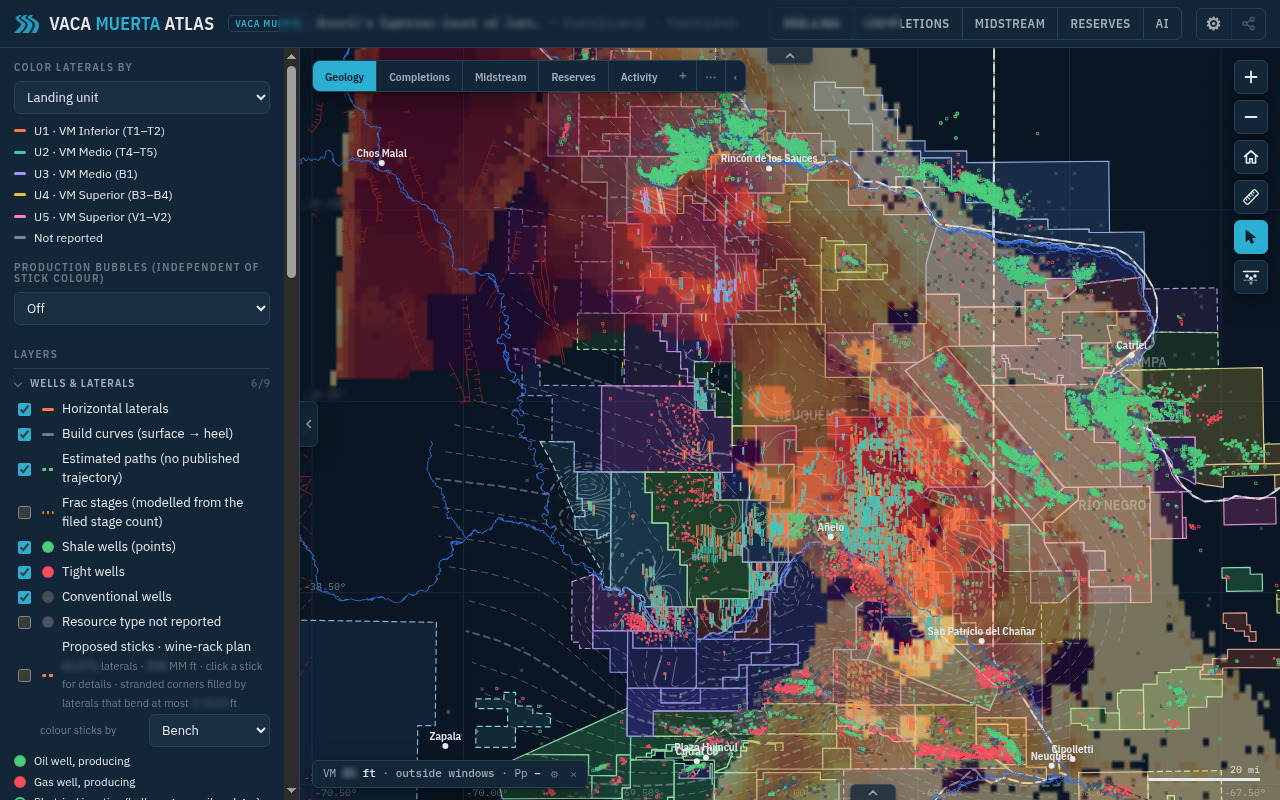Open the colour sticks by Bench dropdown
Screen dimensions: 1280x800
pyautogui.click(x=209, y=730)
